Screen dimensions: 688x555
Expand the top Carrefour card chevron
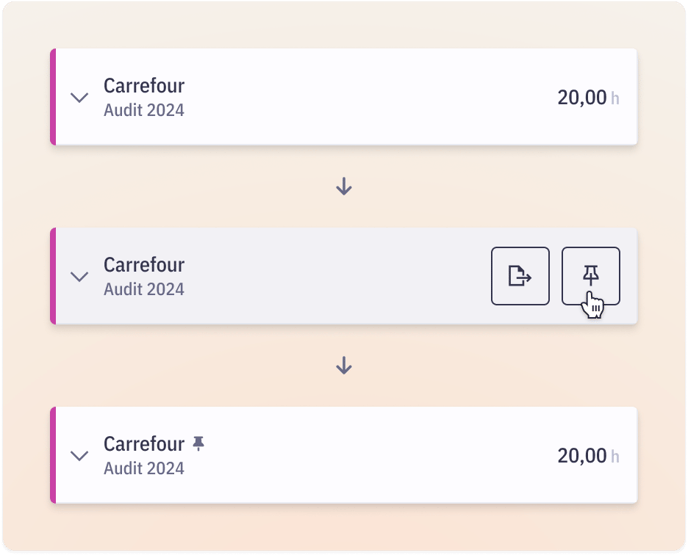pos(79,97)
